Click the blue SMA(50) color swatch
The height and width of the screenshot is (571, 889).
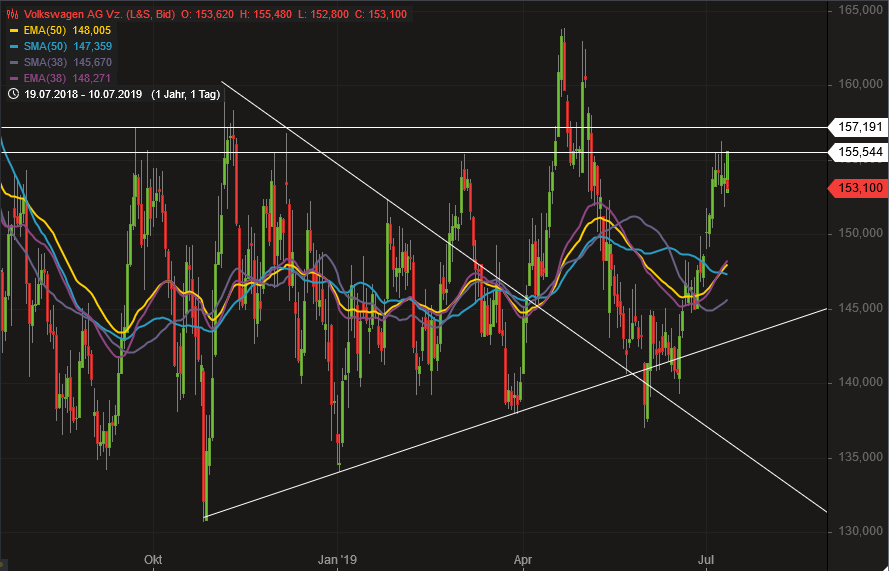click(x=14, y=46)
